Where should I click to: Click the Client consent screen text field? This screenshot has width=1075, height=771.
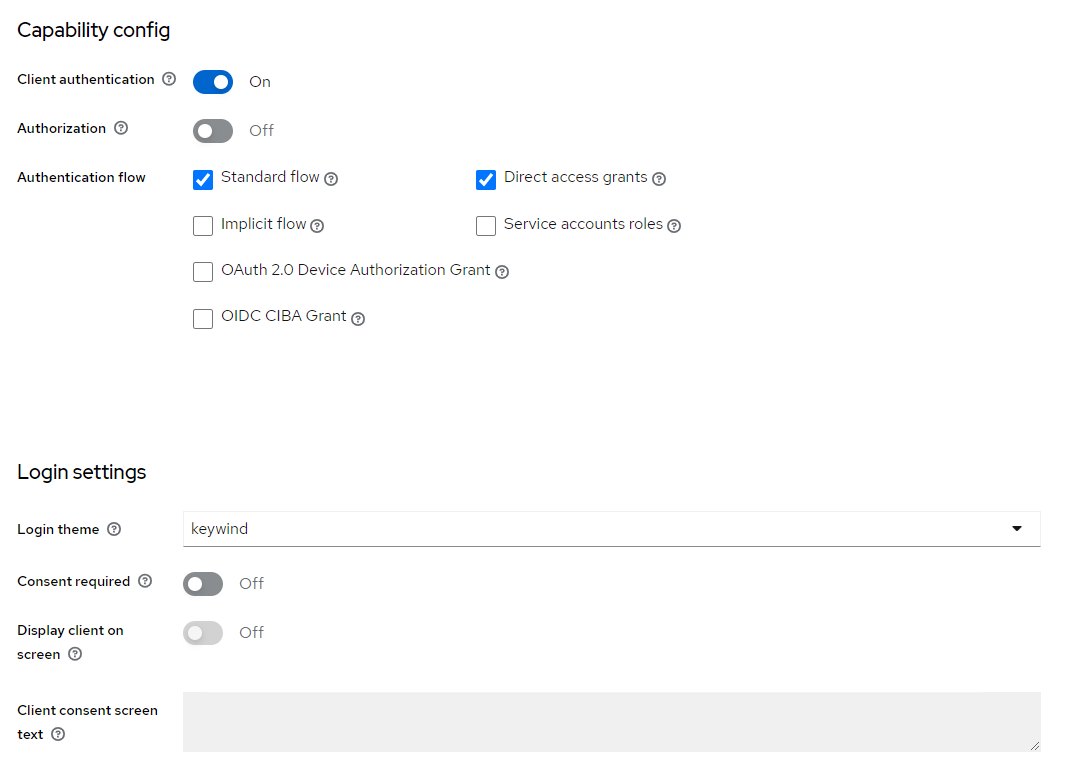click(611, 721)
